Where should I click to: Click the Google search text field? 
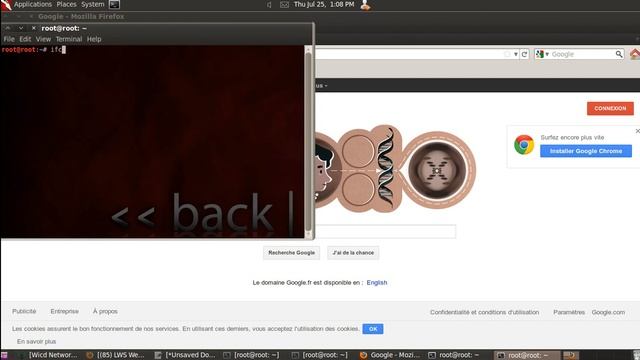(x=385, y=231)
